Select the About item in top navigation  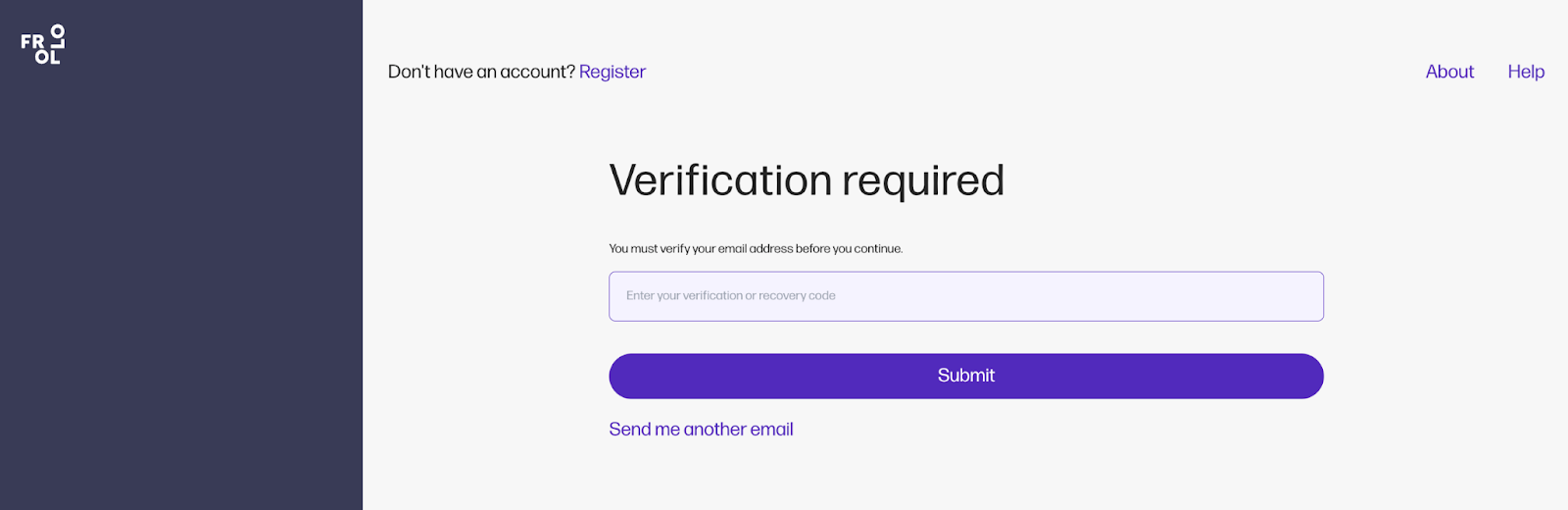pyautogui.click(x=1449, y=72)
